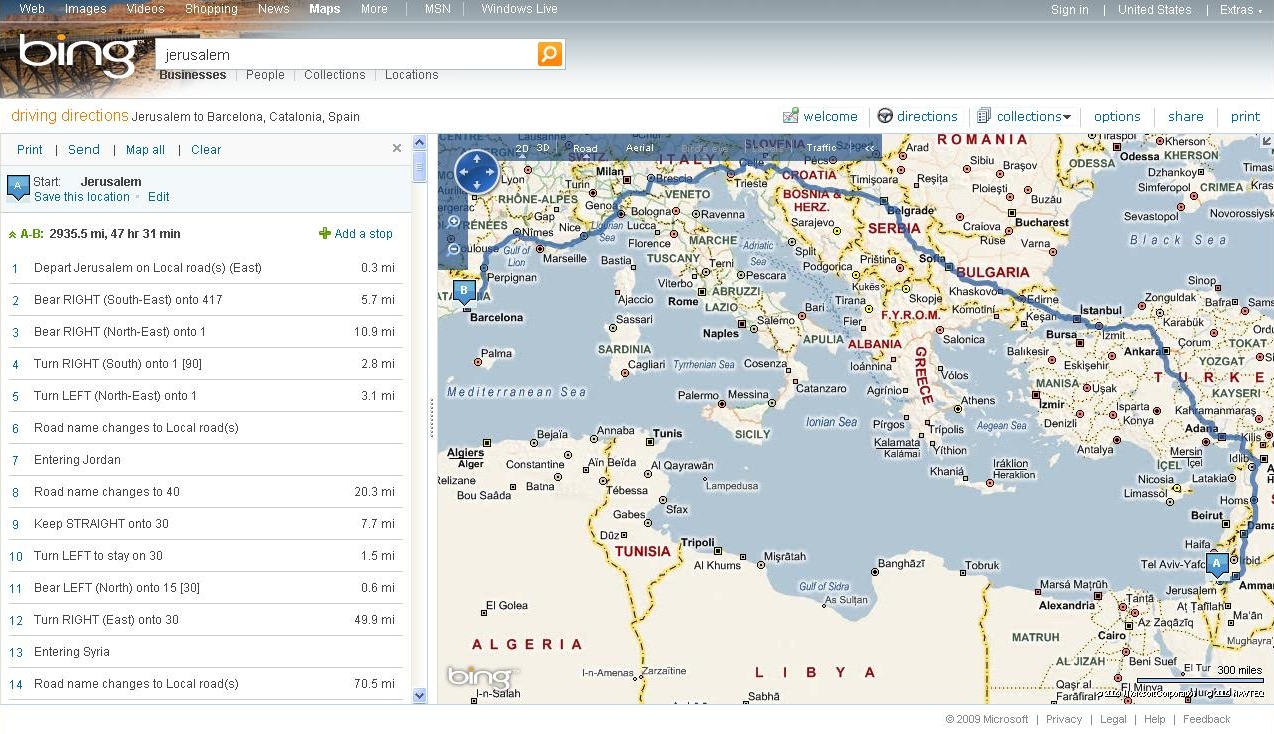Collapse the A-B route steps
This screenshot has width=1274, height=734.
(x=13, y=234)
